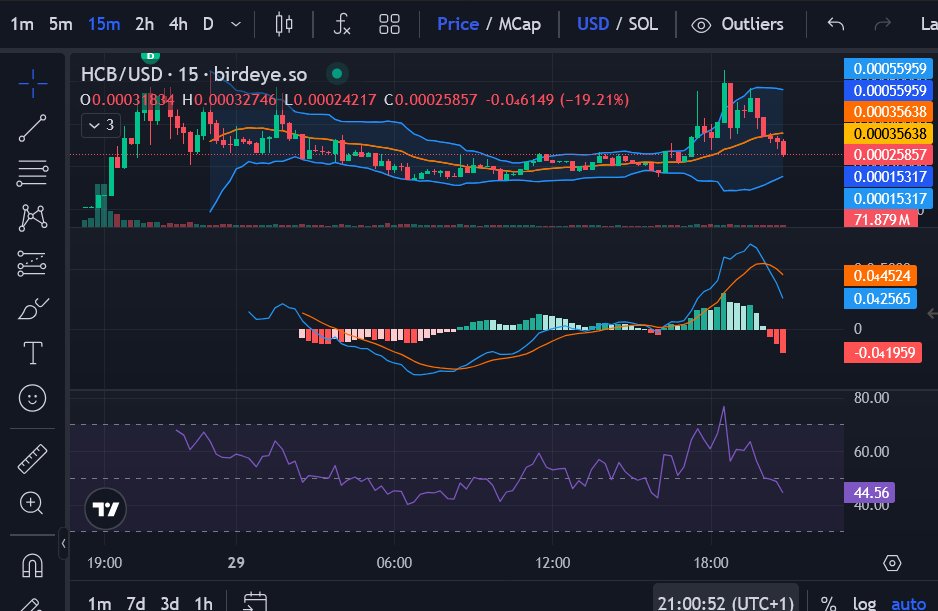Screen dimensions: 938x611
Task: Collapse the 3 indicators legend
Action: pyautogui.click(x=101, y=125)
